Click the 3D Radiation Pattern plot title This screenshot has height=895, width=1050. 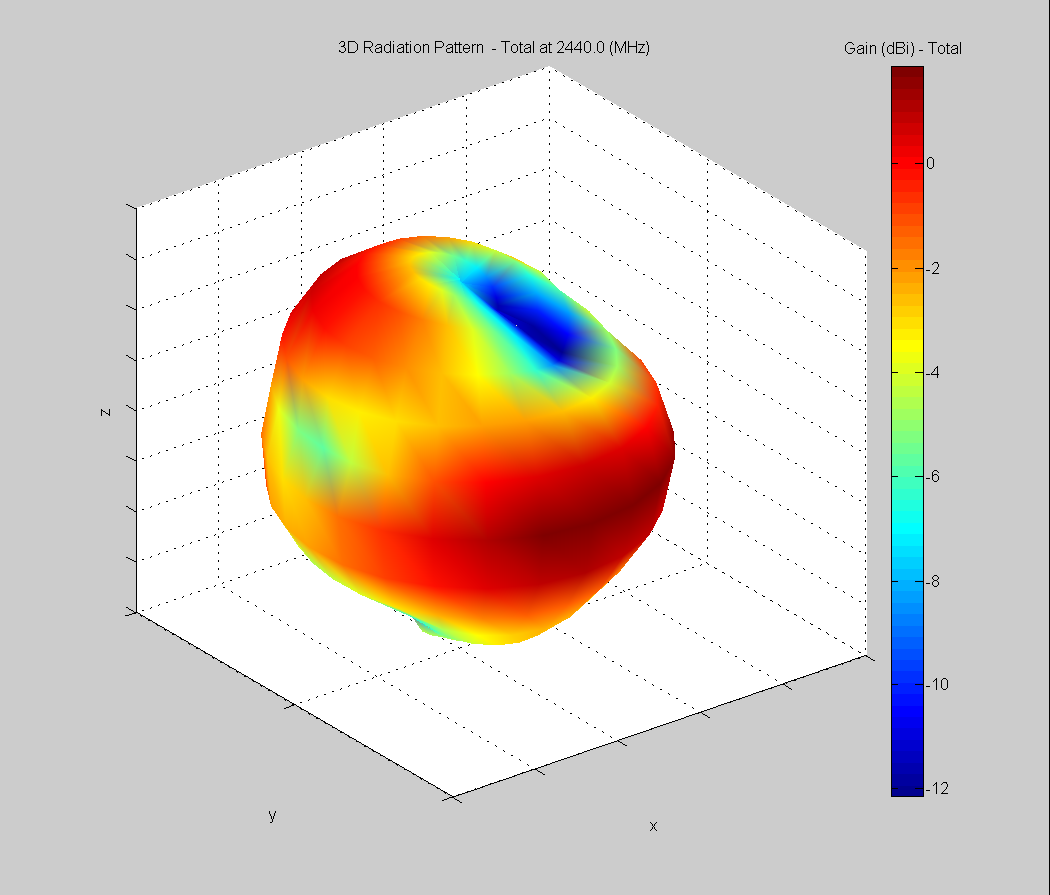pyautogui.click(x=494, y=47)
